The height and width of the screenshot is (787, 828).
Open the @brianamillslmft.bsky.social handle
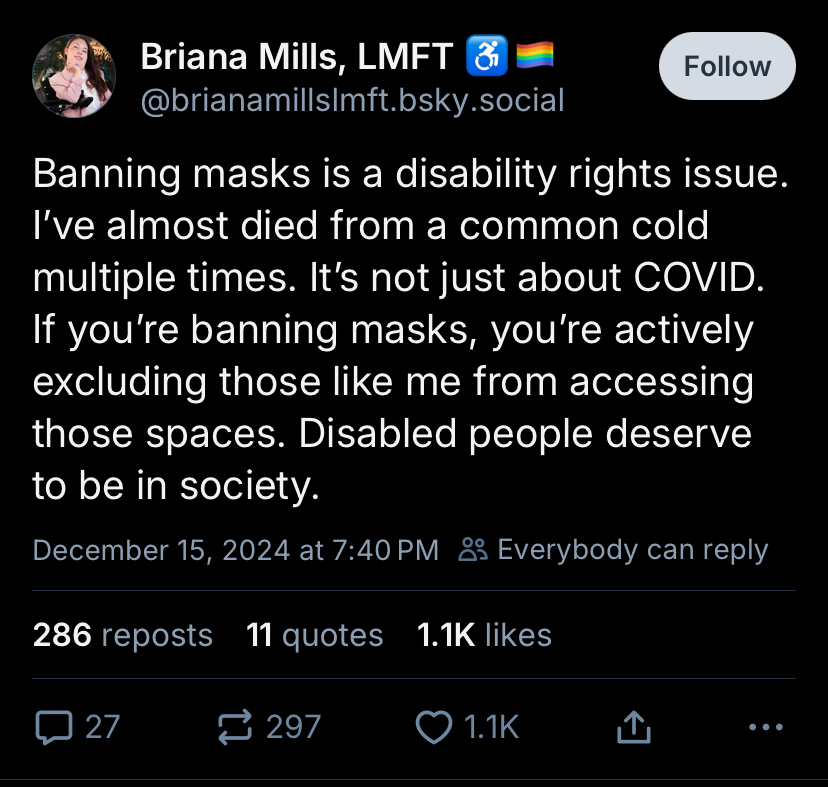[x=352, y=100]
